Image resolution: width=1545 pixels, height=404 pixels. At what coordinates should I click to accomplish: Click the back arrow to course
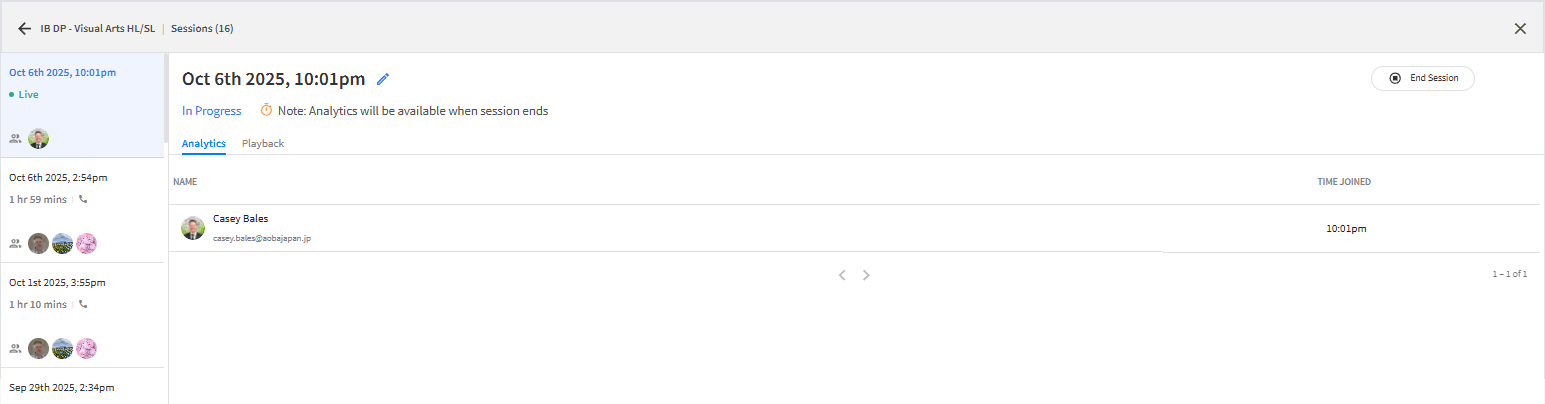[25, 28]
